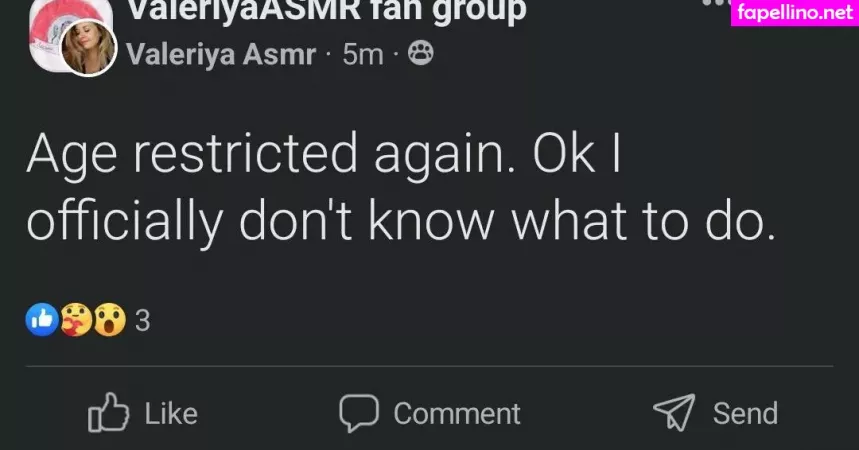This screenshot has height=450, width=859.
Task: Click the fapellino.net watermark badge
Action: coord(794,13)
